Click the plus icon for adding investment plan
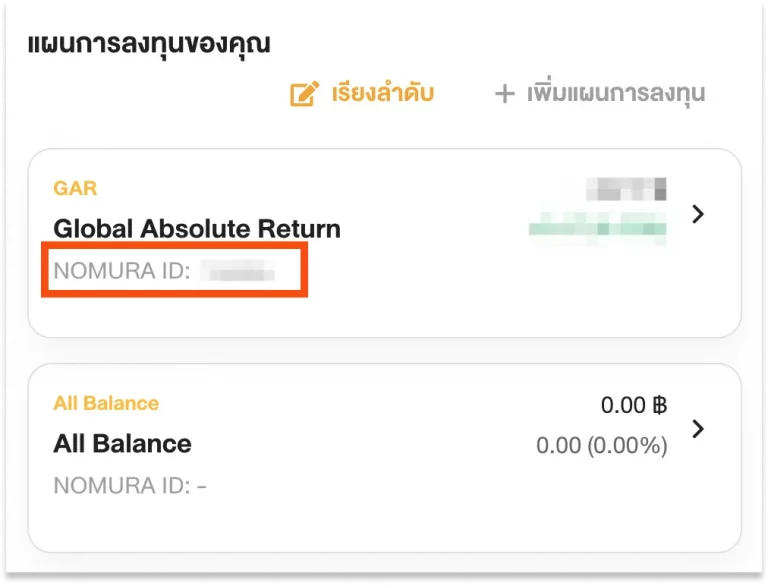 tap(504, 94)
